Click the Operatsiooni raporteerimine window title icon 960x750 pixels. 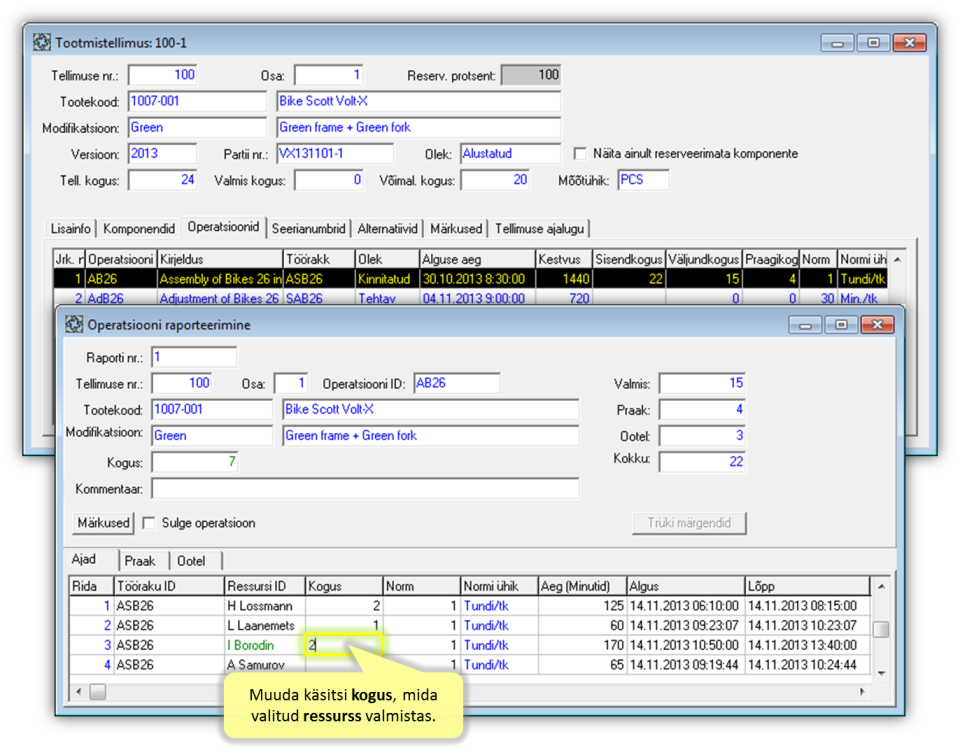(74, 324)
